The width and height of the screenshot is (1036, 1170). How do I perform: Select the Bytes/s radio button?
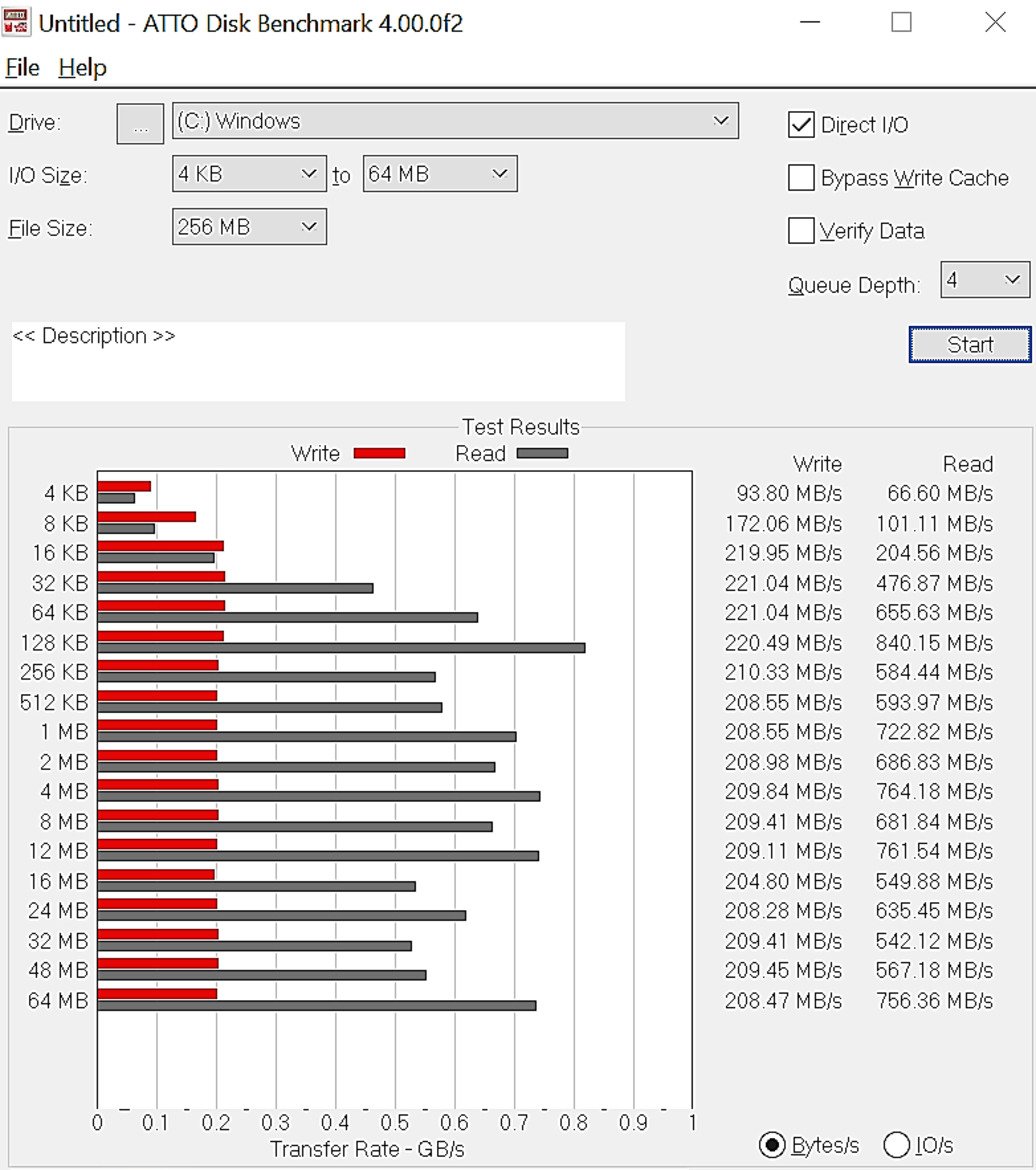772,1145
